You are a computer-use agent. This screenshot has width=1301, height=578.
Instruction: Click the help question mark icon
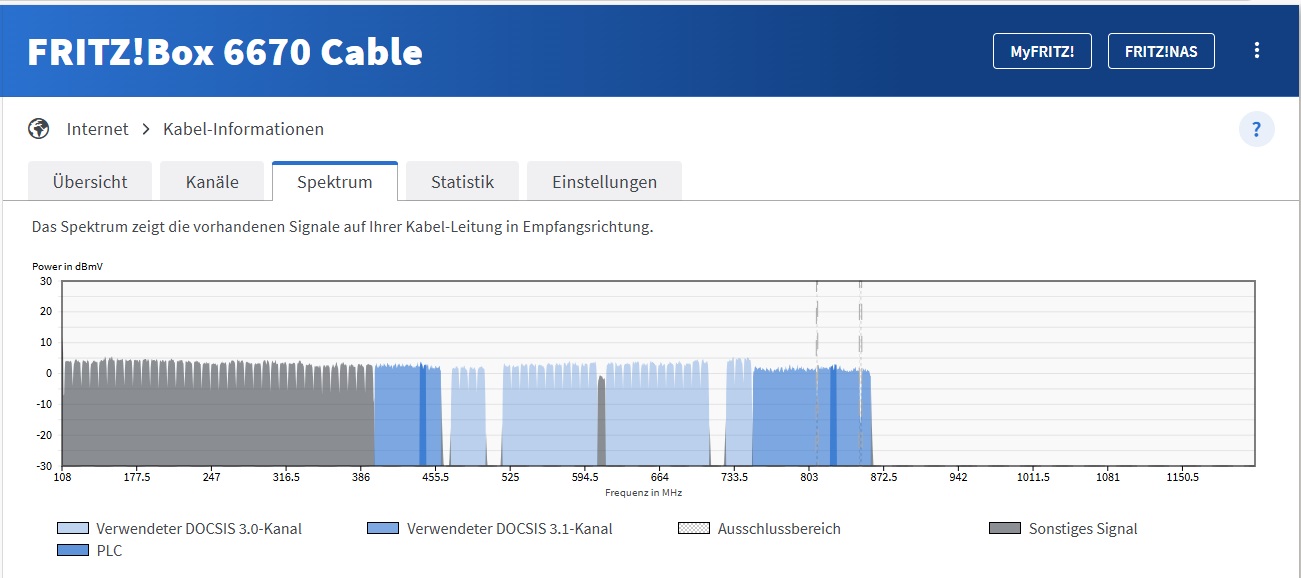coord(1257,129)
